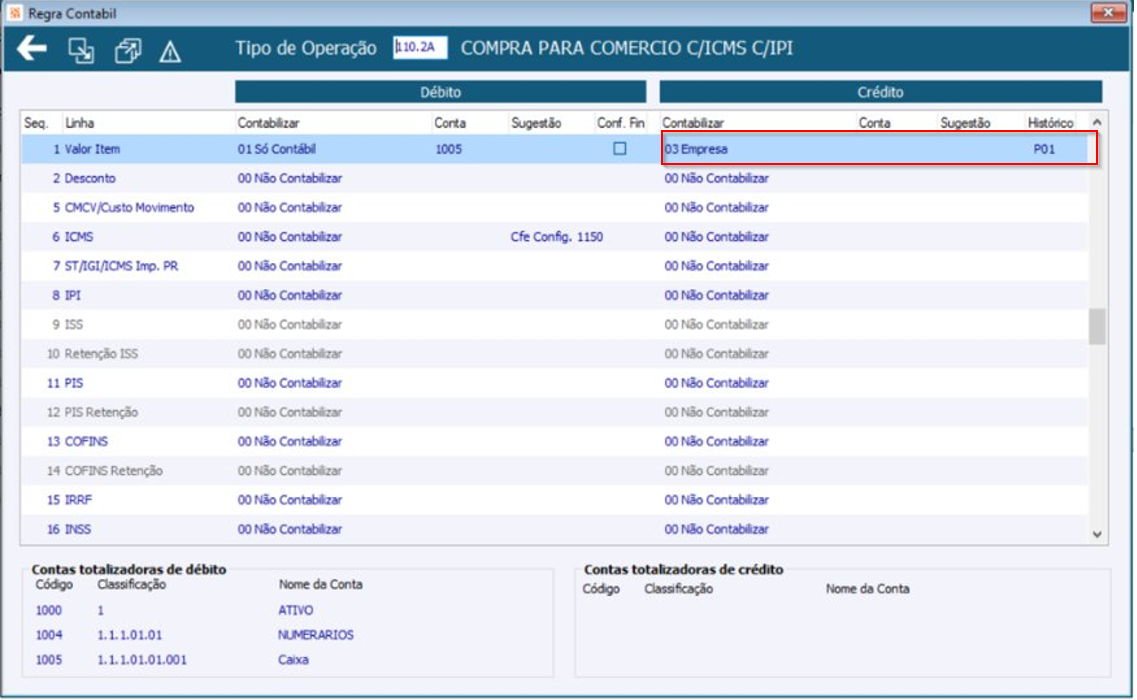Screen dimensions: 1137x700
Task: Select 01 Só Contábil debit cell
Action: pos(276,149)
